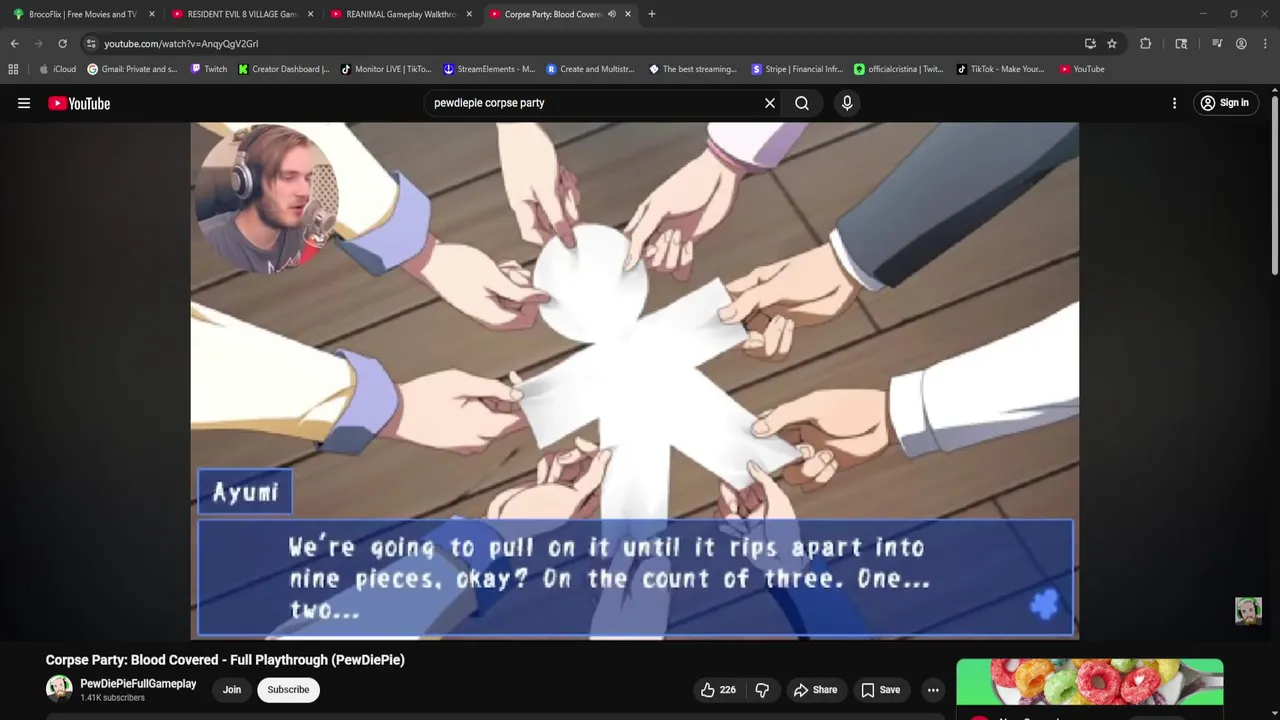Mute the Corpse Party tab audio icon

pos(611,14)
